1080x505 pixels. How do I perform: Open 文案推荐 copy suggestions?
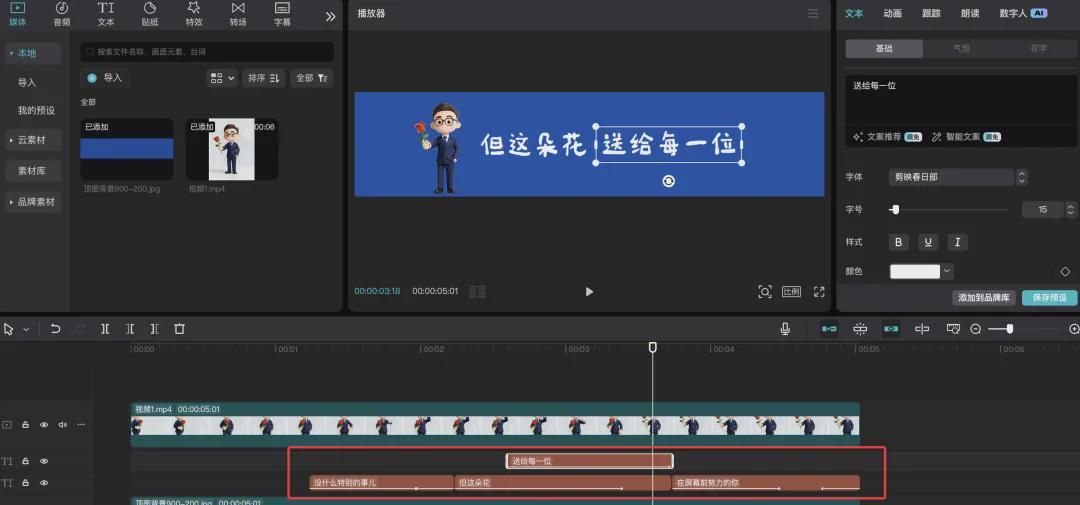tap(886, 136)
